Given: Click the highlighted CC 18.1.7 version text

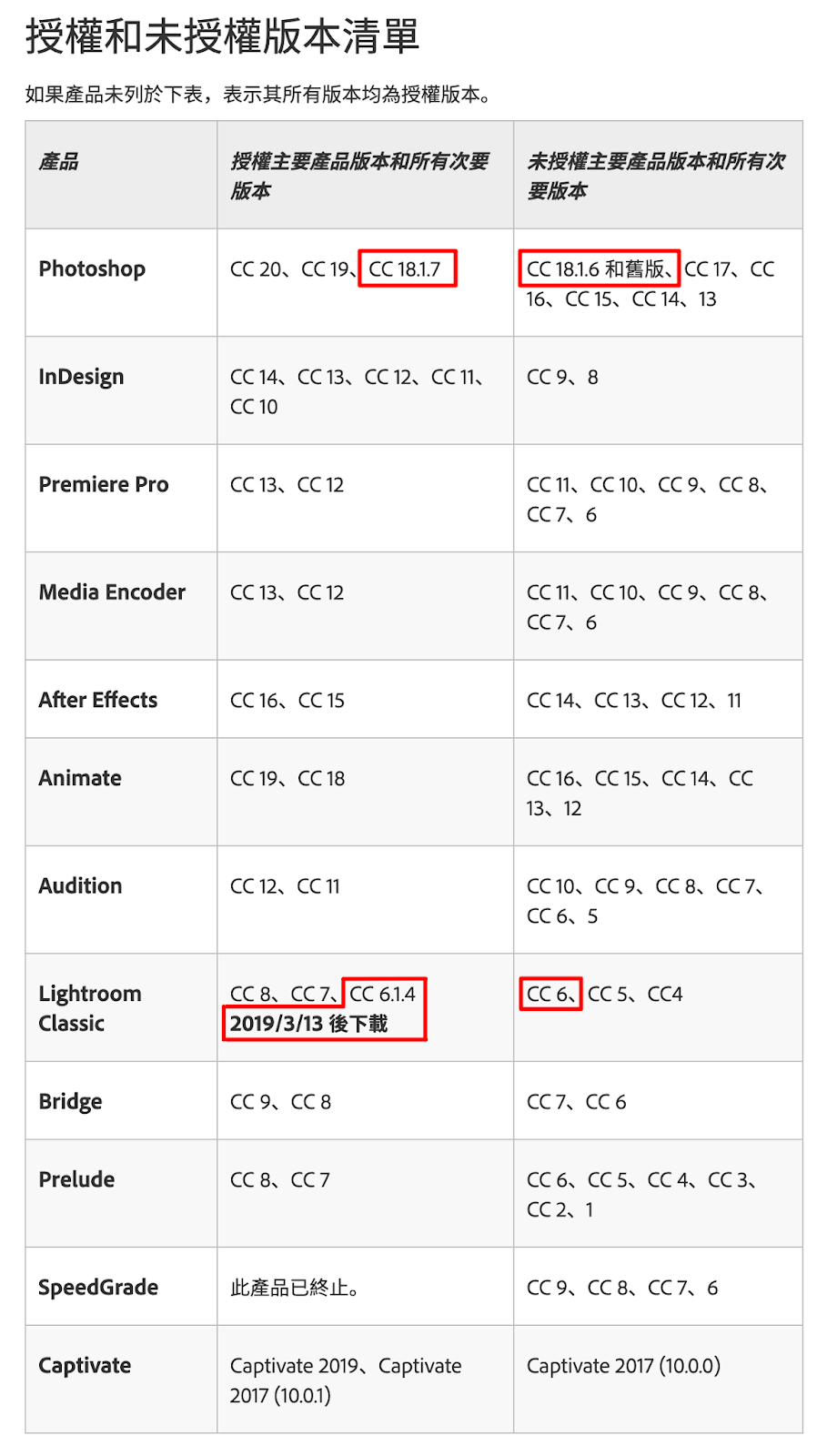Looking at the screenshot, I should 406,269.
